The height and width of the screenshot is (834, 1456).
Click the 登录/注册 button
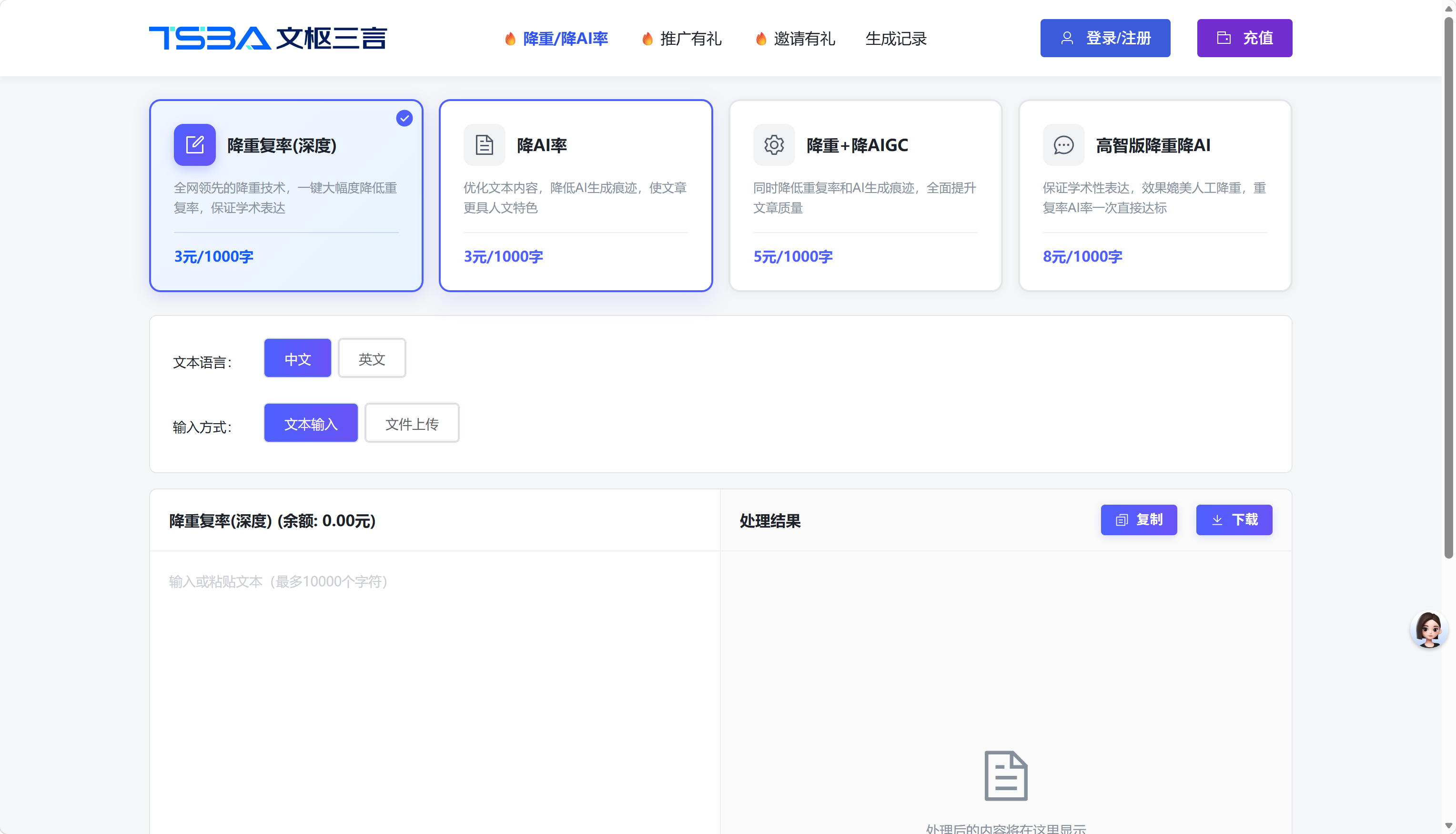[1105, 38]
